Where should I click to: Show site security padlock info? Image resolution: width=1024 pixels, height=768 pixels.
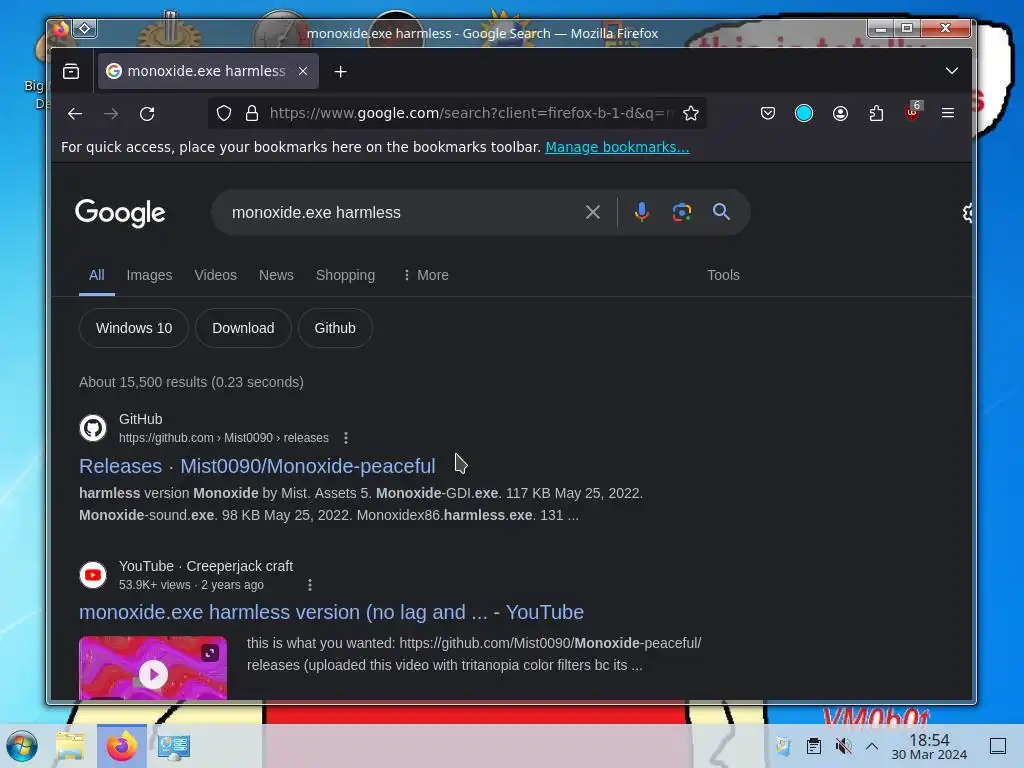[252, 114]
